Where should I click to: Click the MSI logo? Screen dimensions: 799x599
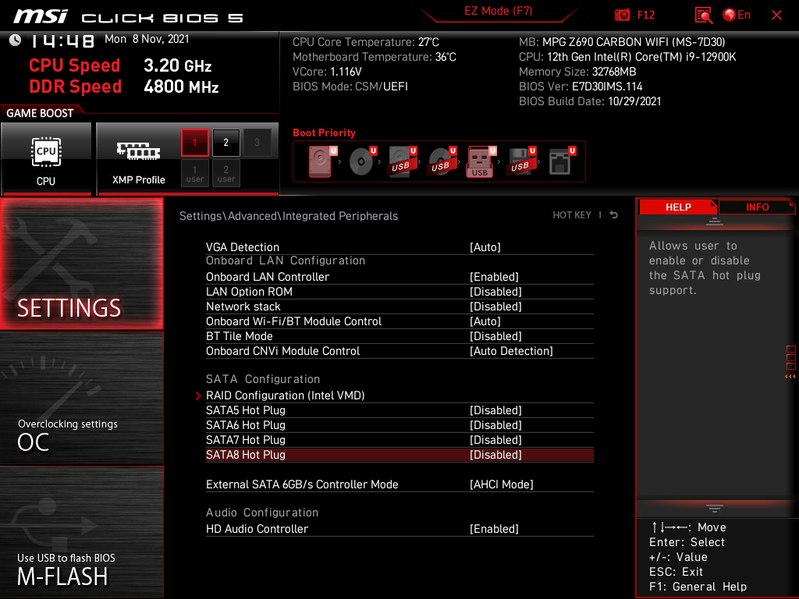[40, 16]
